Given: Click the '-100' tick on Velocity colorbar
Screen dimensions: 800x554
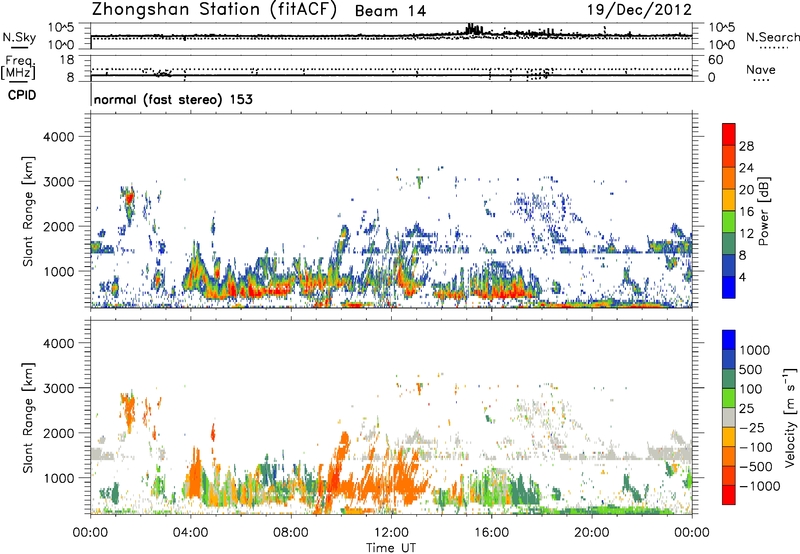Looking at the screenshot, I should tap(756, 447).
